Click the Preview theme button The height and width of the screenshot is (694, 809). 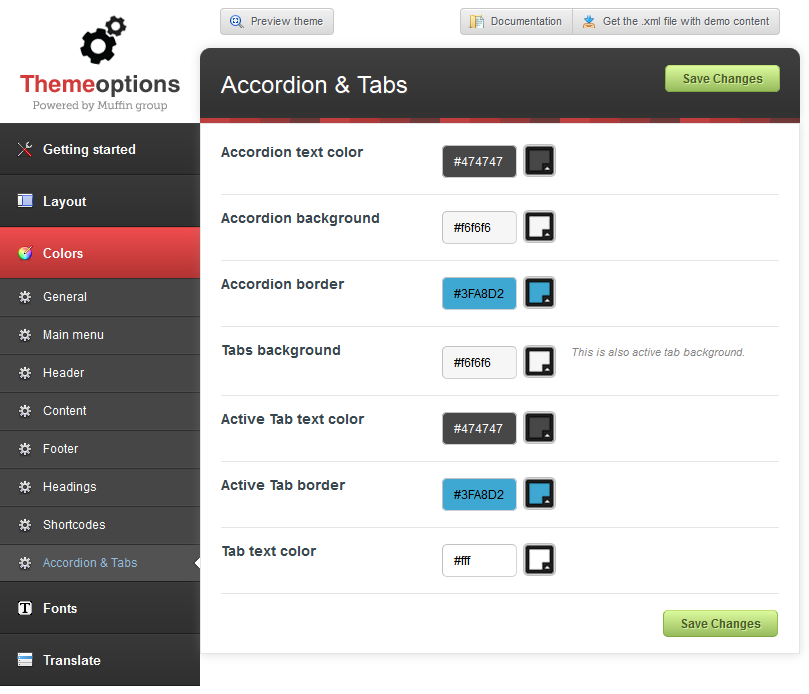point(277,21)
